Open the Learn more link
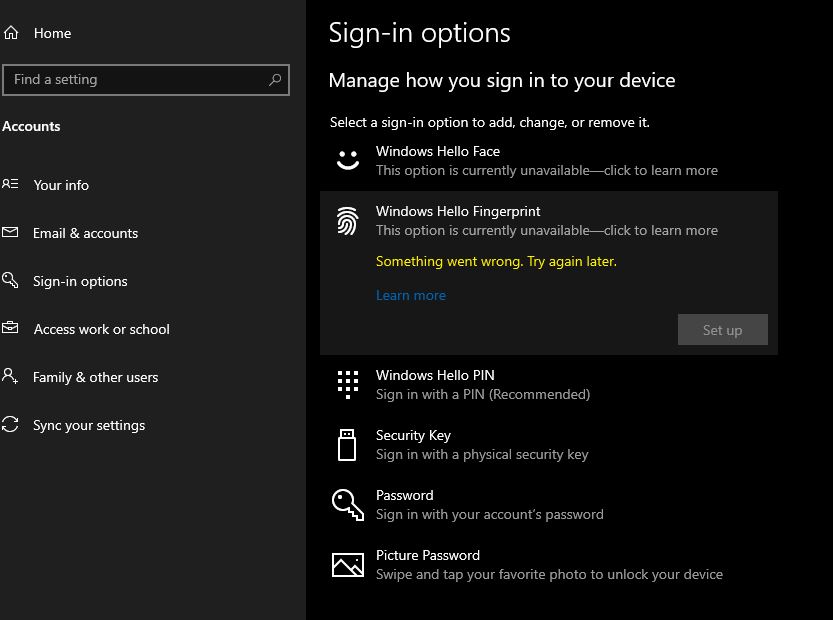Screen dimensions: 833x620 point(411,295)
